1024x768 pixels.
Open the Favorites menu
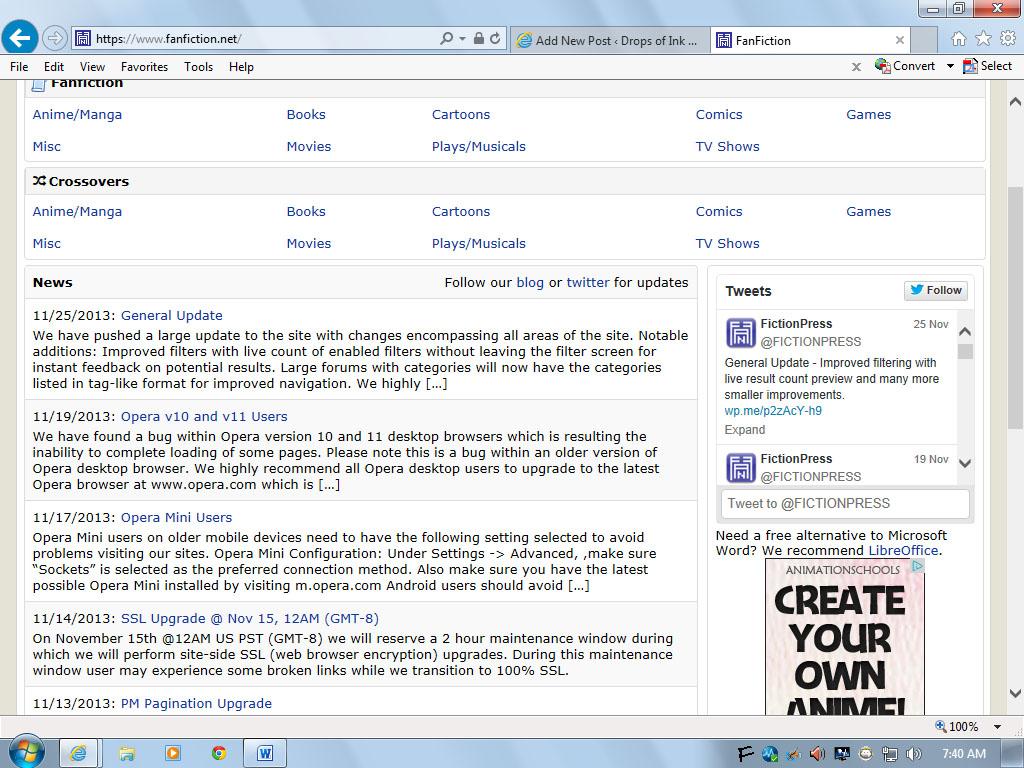(x=144, y=67)
